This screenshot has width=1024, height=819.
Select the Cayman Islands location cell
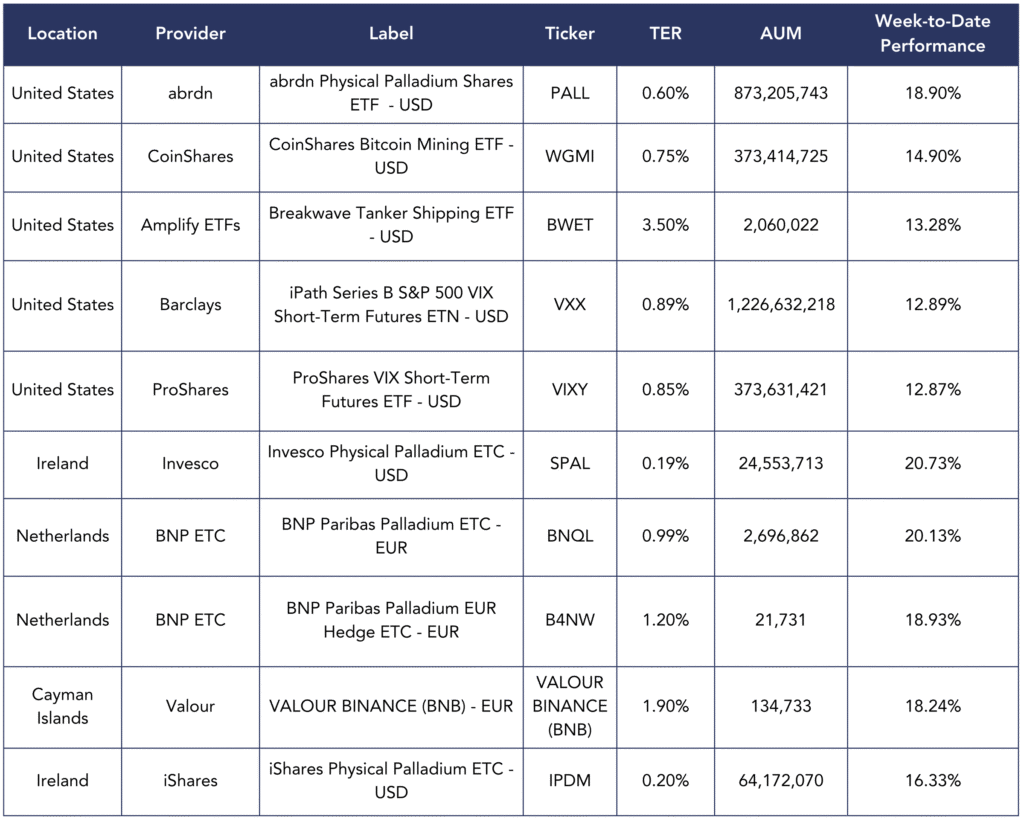[62, 706]
